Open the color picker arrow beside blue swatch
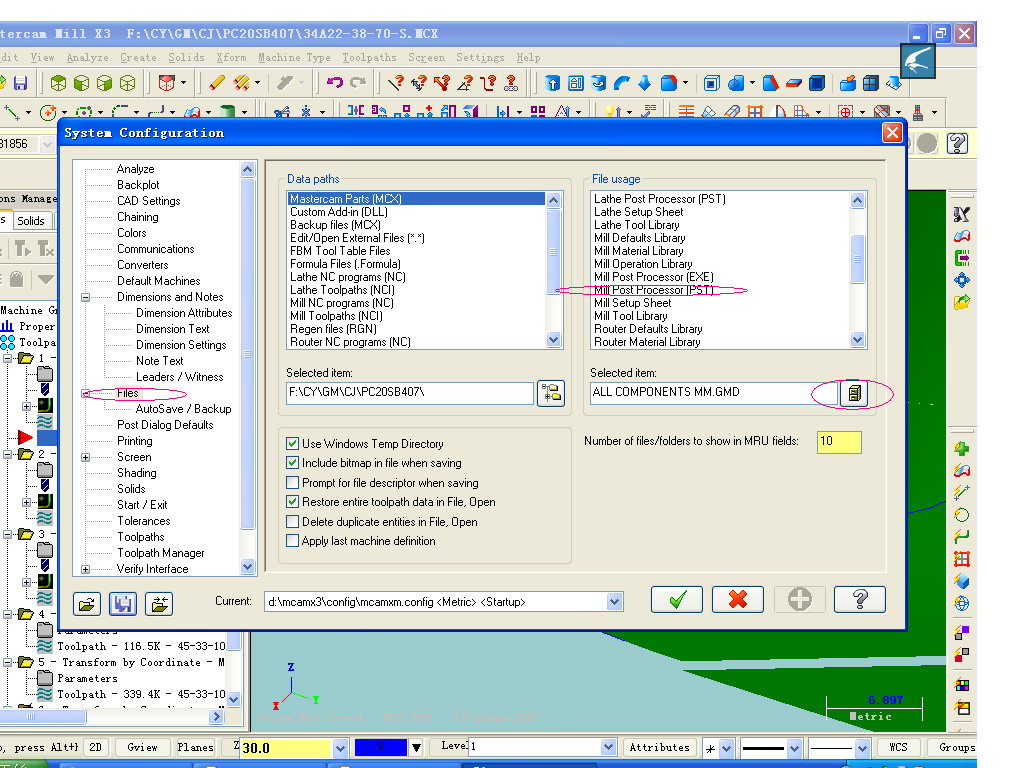The image size is (1024, 768). [x=416, y=748]
